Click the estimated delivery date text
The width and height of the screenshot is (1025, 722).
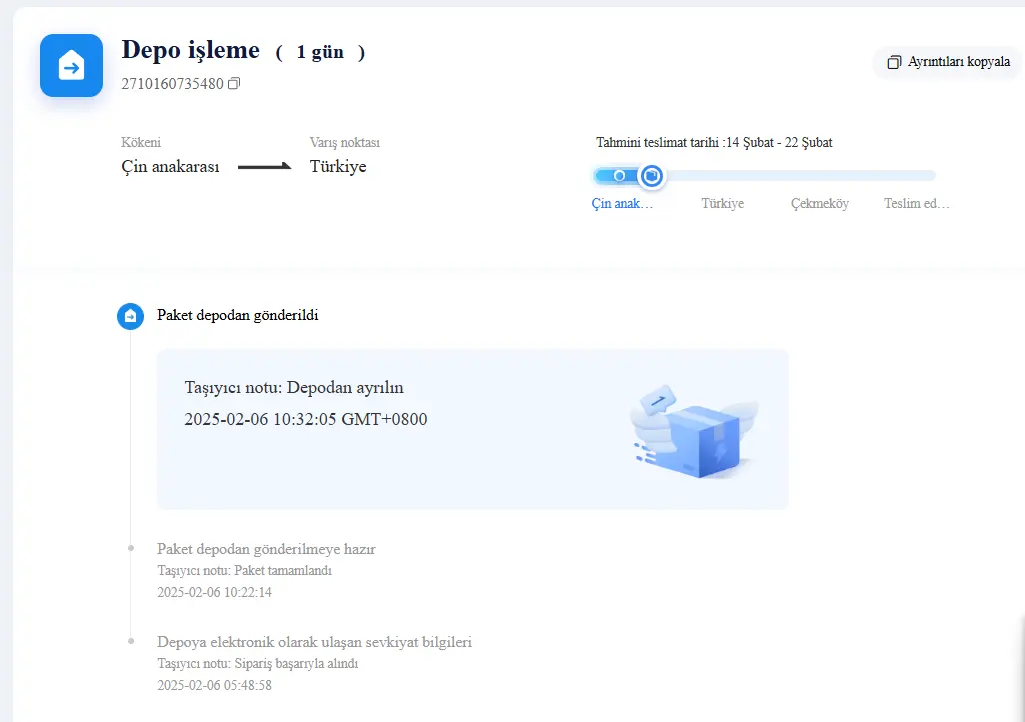(x=714, y=143)
